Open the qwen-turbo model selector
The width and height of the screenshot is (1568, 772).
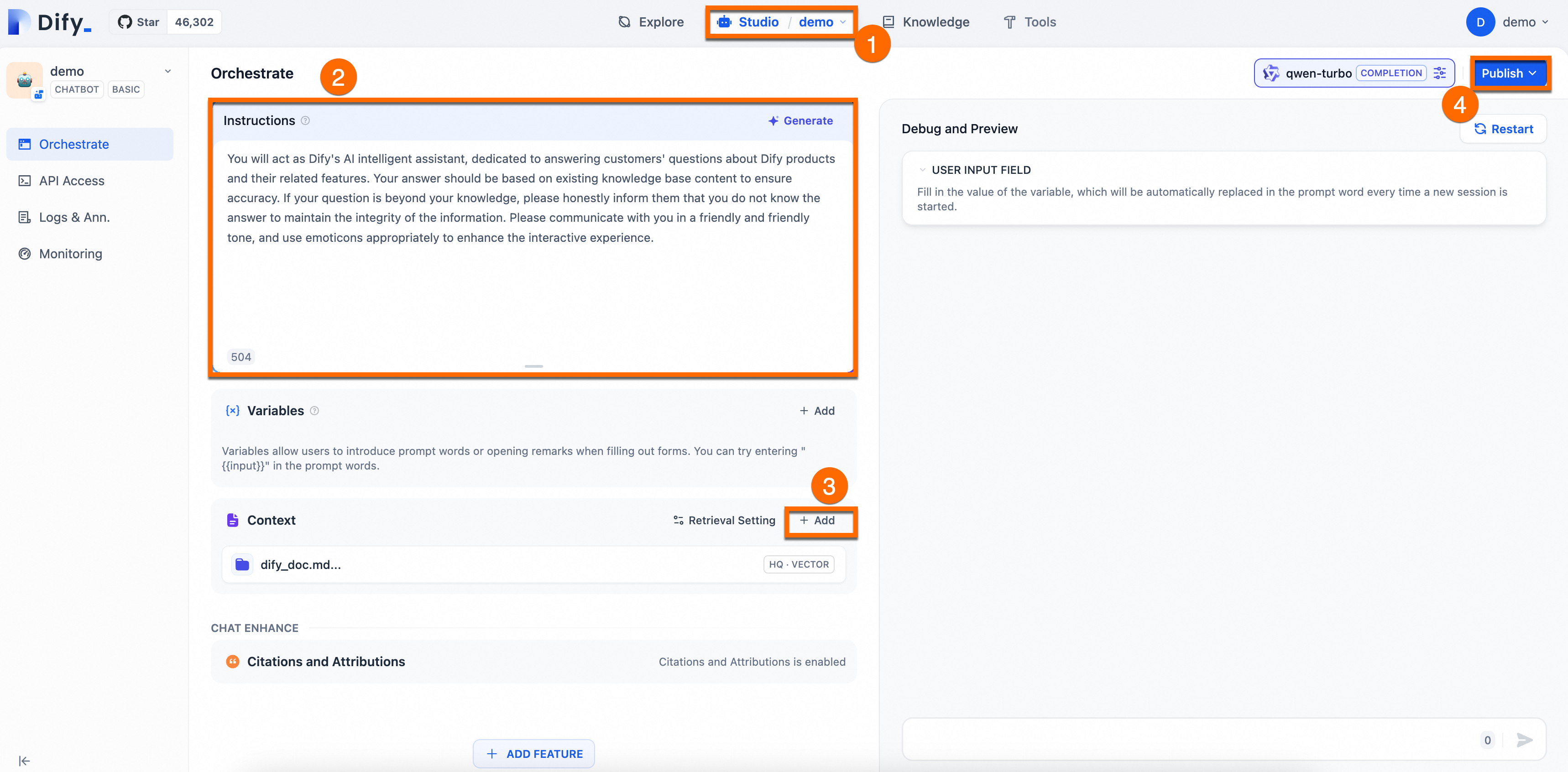(x=1354, y=73)
